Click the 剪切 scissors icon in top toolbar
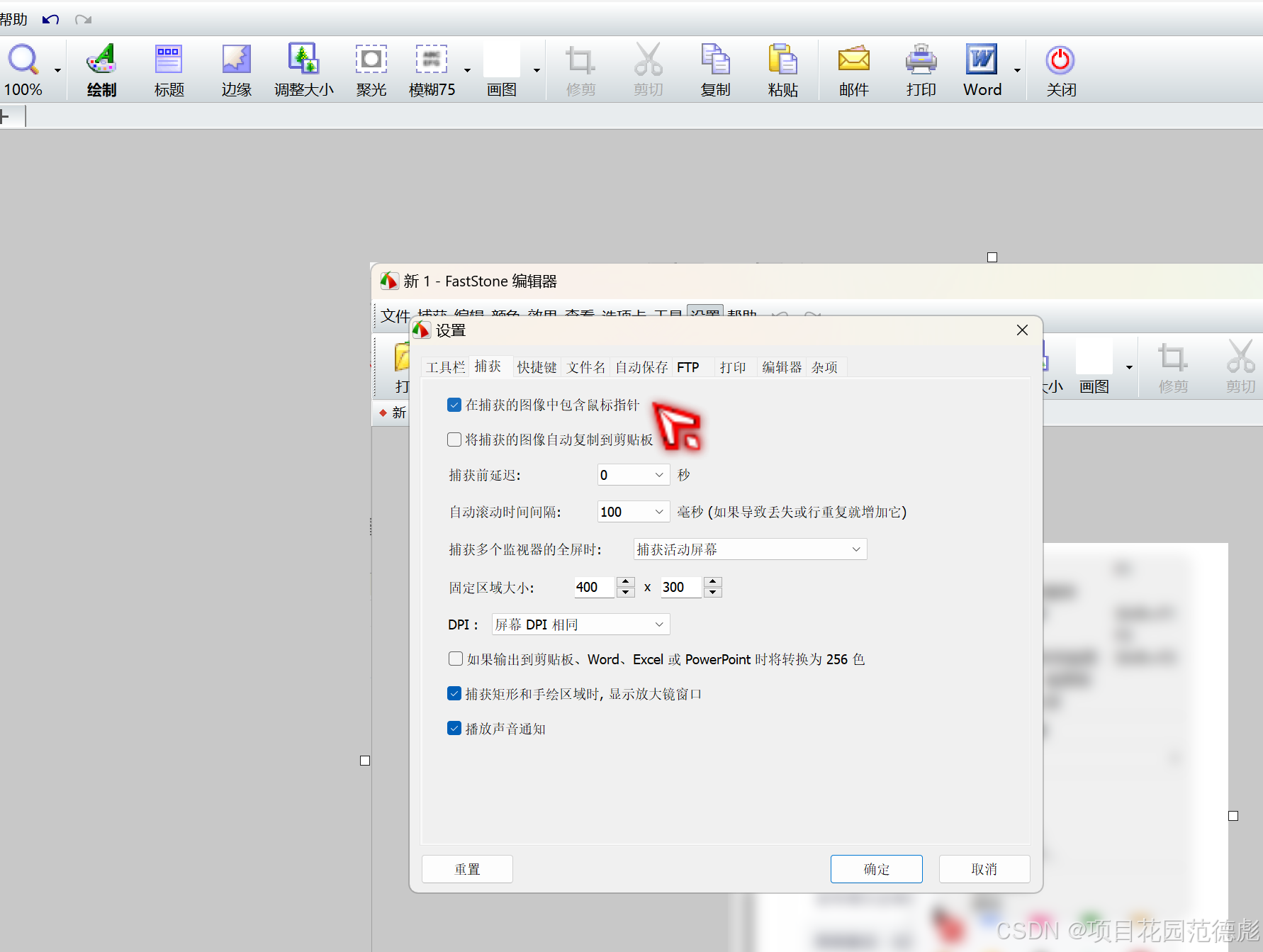Screen dimensions: 1263x952 [648, 60]
